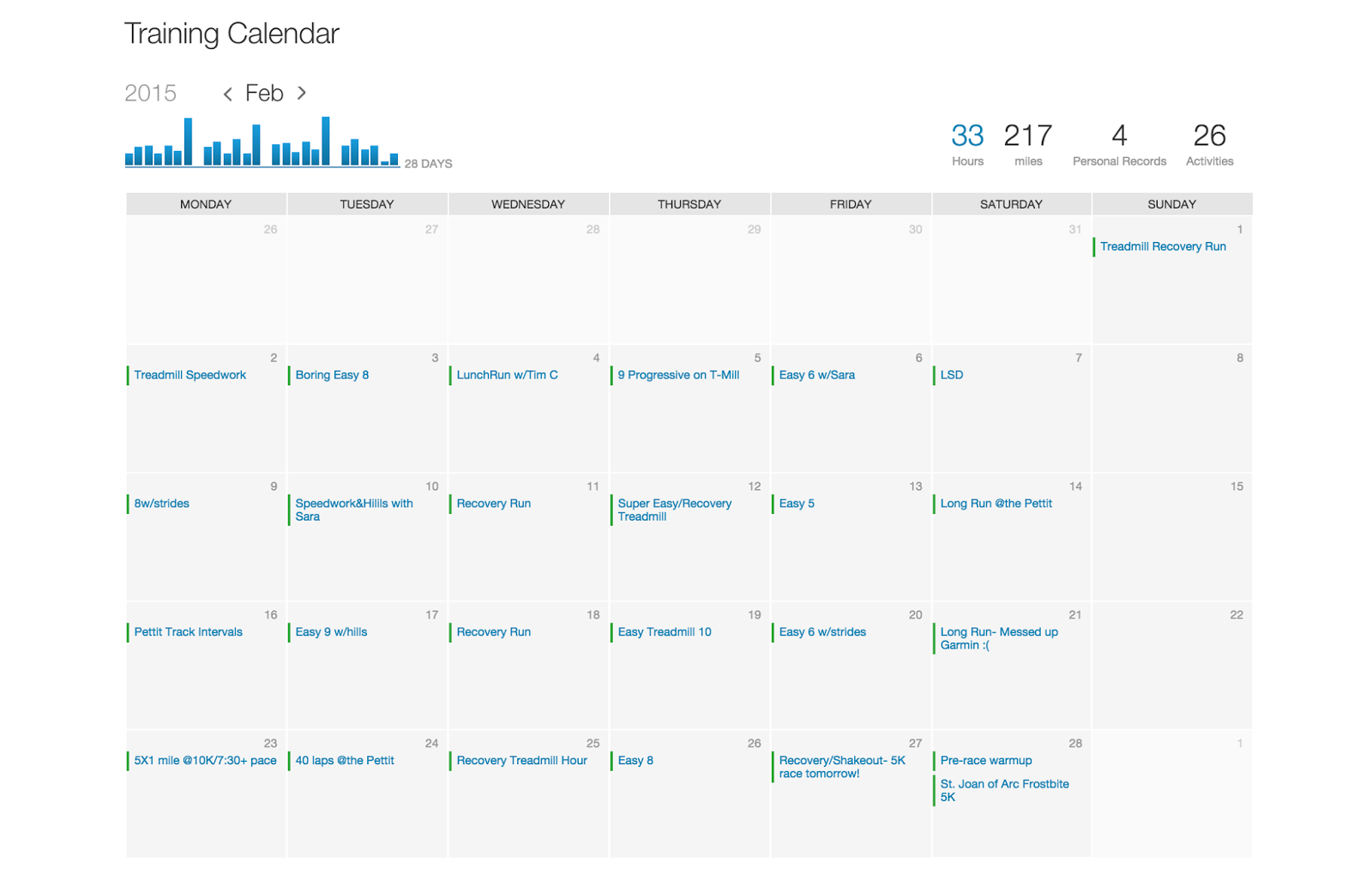1372x887 pixels.
Task: Open LunchRun w/Tim C activity
Action: pyautogui.click(x=507, y=376)
